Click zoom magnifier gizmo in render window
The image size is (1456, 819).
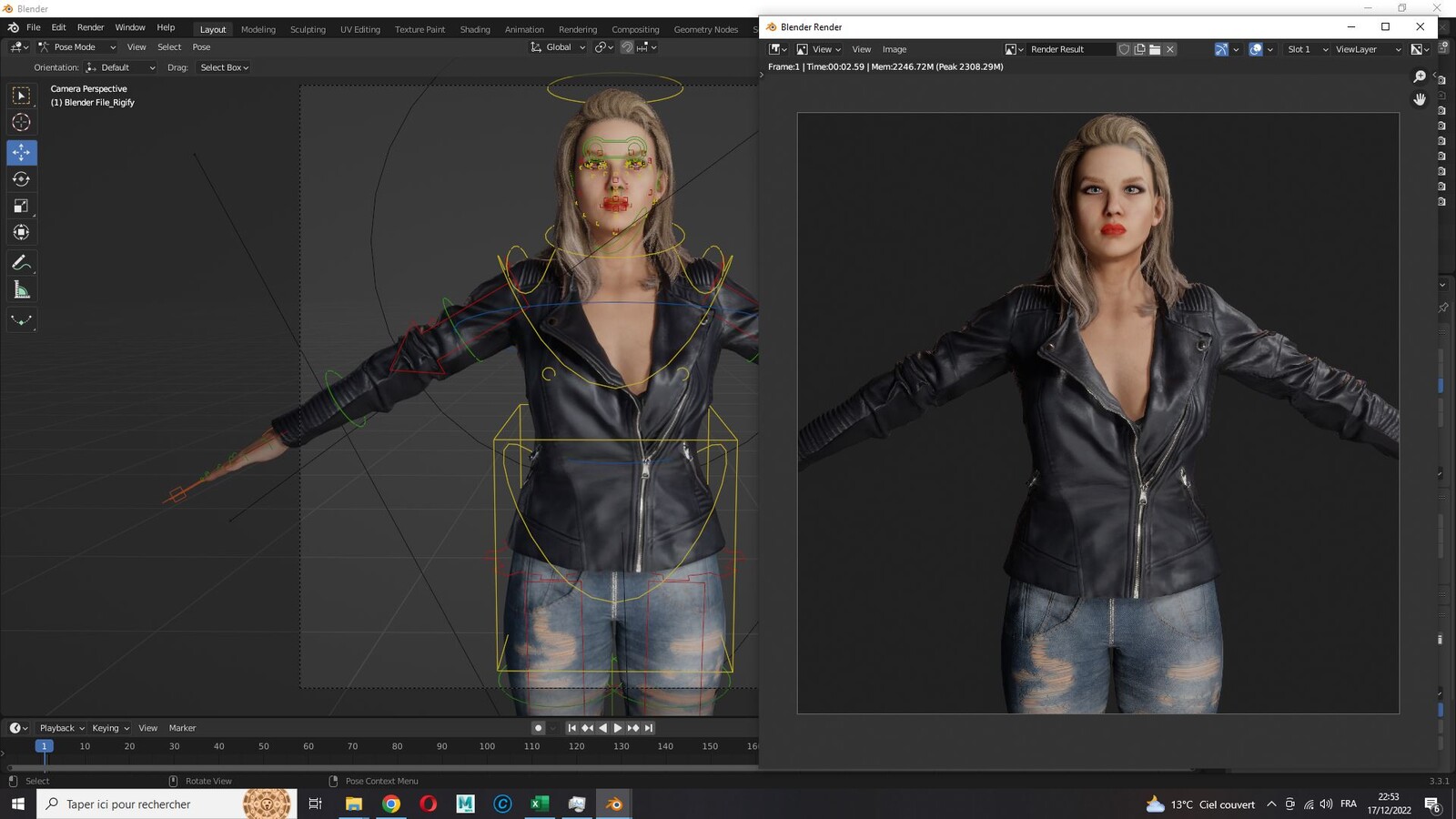tap(1420, 77)
